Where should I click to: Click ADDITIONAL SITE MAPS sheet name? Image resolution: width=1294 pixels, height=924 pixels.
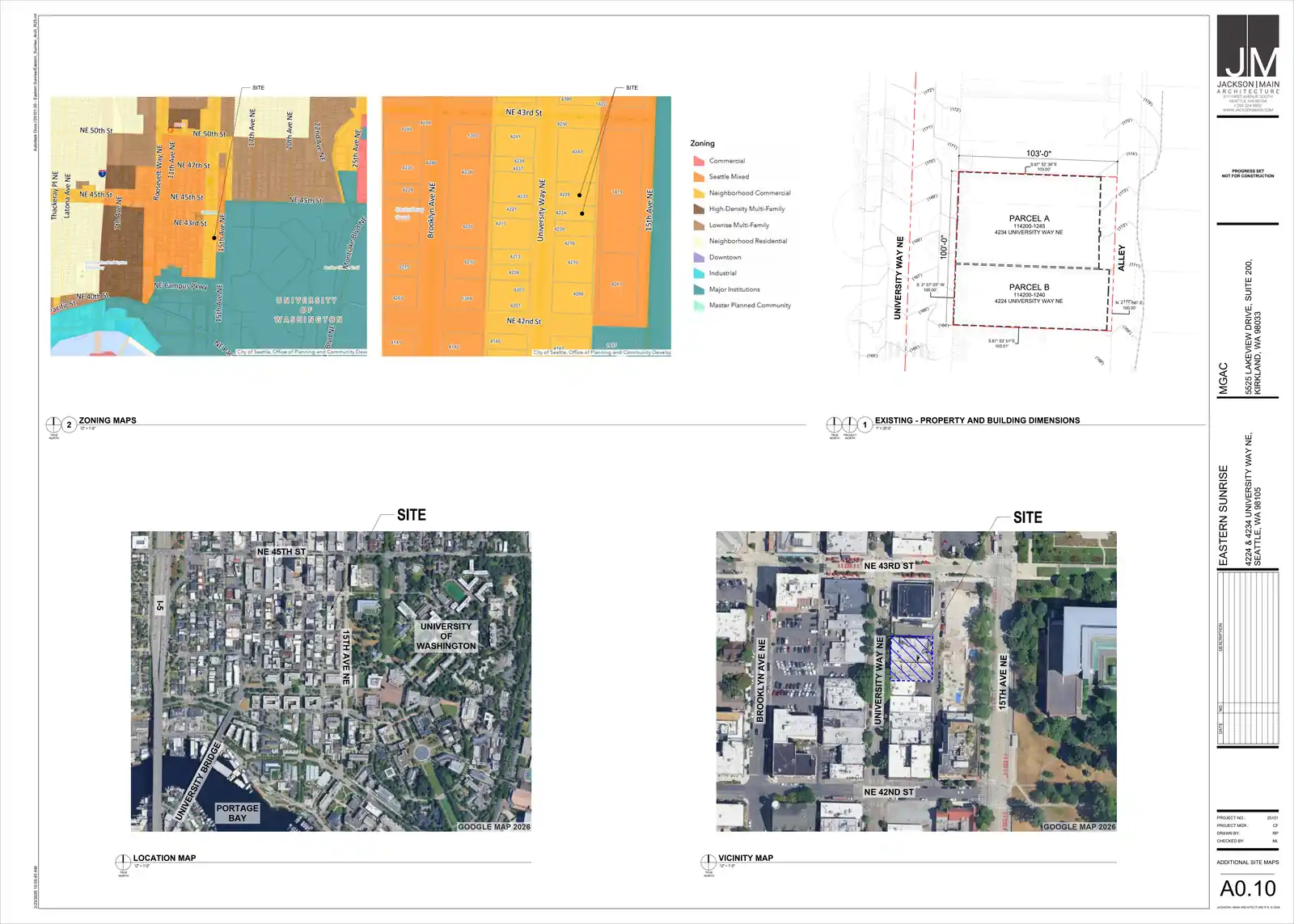(1248, 863)
